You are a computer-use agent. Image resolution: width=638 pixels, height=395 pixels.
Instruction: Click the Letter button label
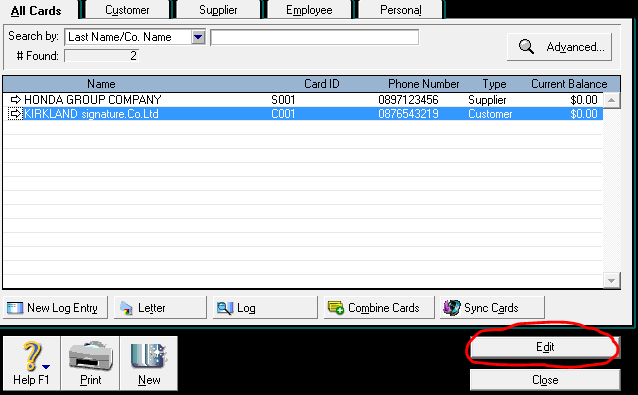coord(152,308)
